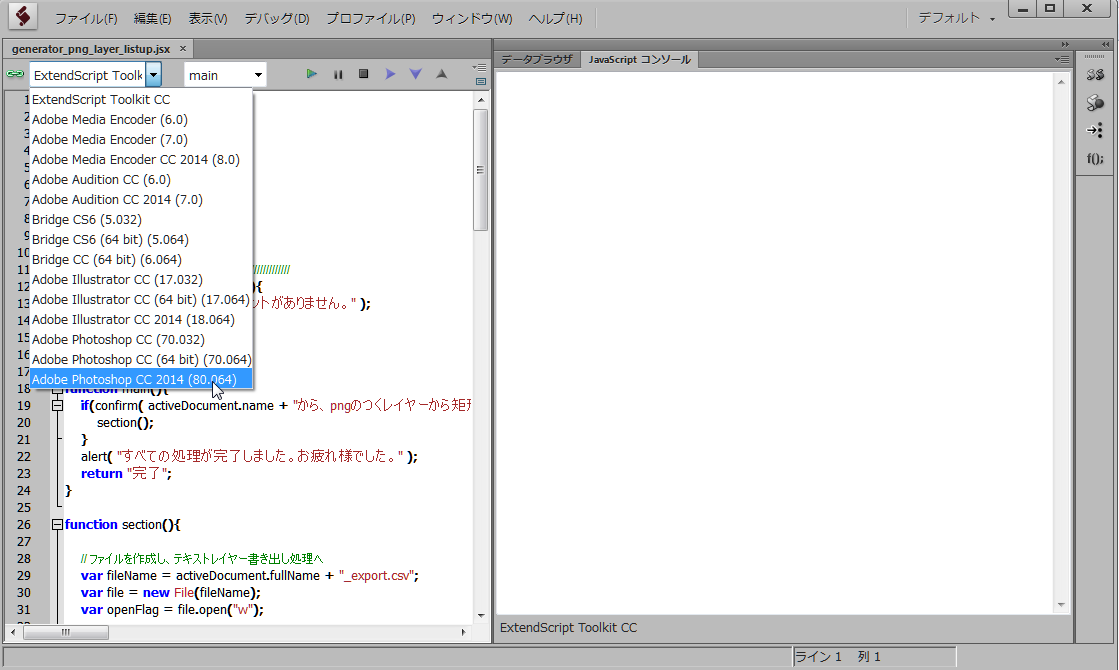1119x670 pixels.
Task: Collapse the section function fold marker
Action: (x=57, y=524)
